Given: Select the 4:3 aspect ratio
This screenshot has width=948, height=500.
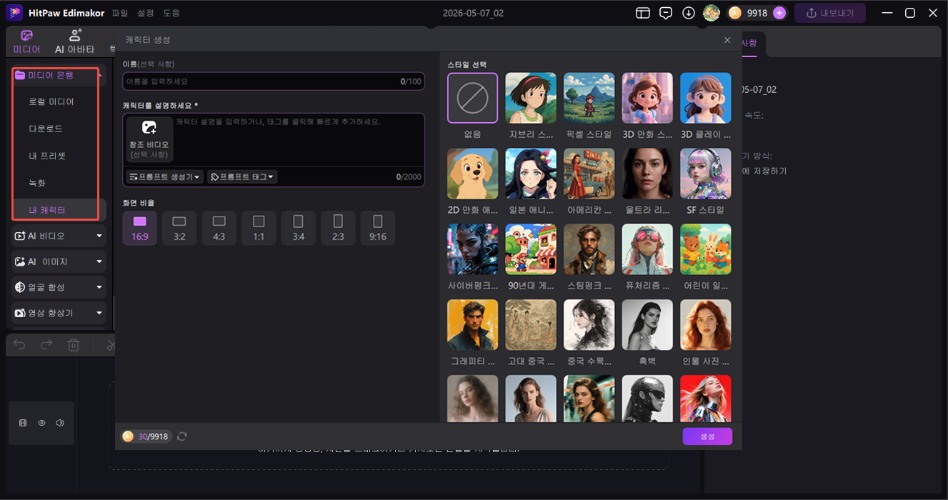Looking at the screenshot, I should pyautogui.click(x=219, y=228).
